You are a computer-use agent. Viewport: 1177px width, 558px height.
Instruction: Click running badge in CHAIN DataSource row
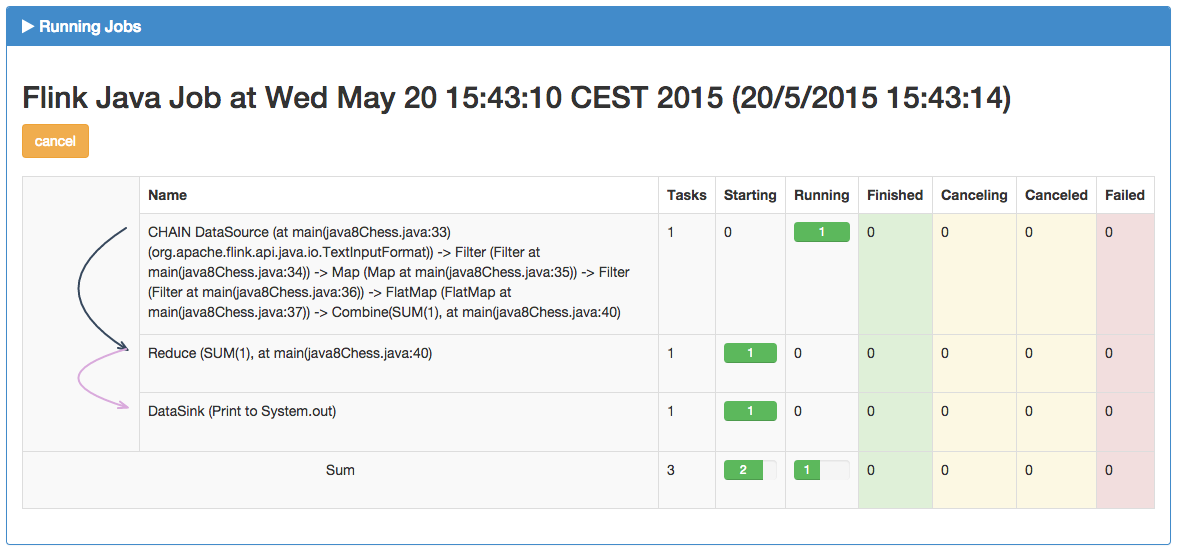821,232
